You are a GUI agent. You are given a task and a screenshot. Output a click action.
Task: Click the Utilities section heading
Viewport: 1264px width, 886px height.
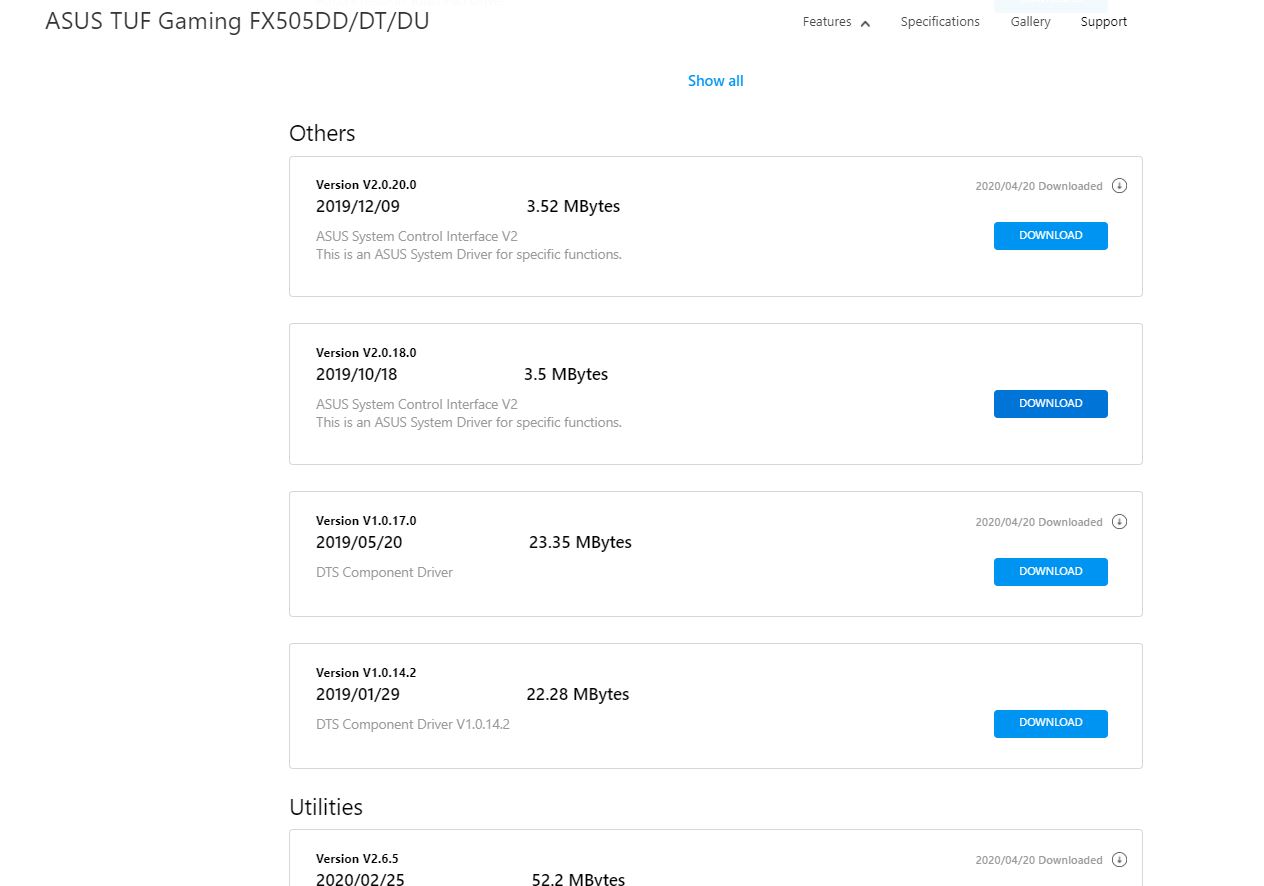[326, 807]
